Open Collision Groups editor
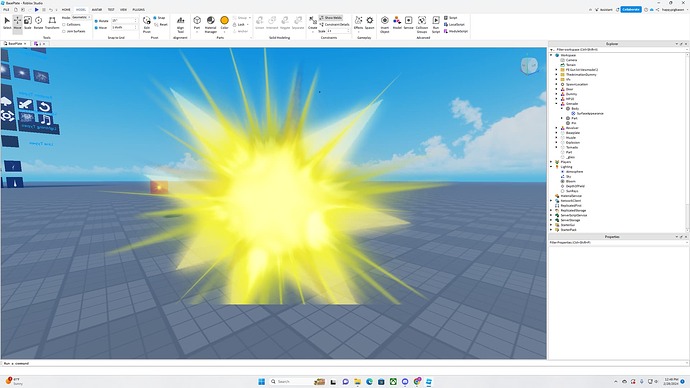690x388 pixels. (x=422, y=25)
